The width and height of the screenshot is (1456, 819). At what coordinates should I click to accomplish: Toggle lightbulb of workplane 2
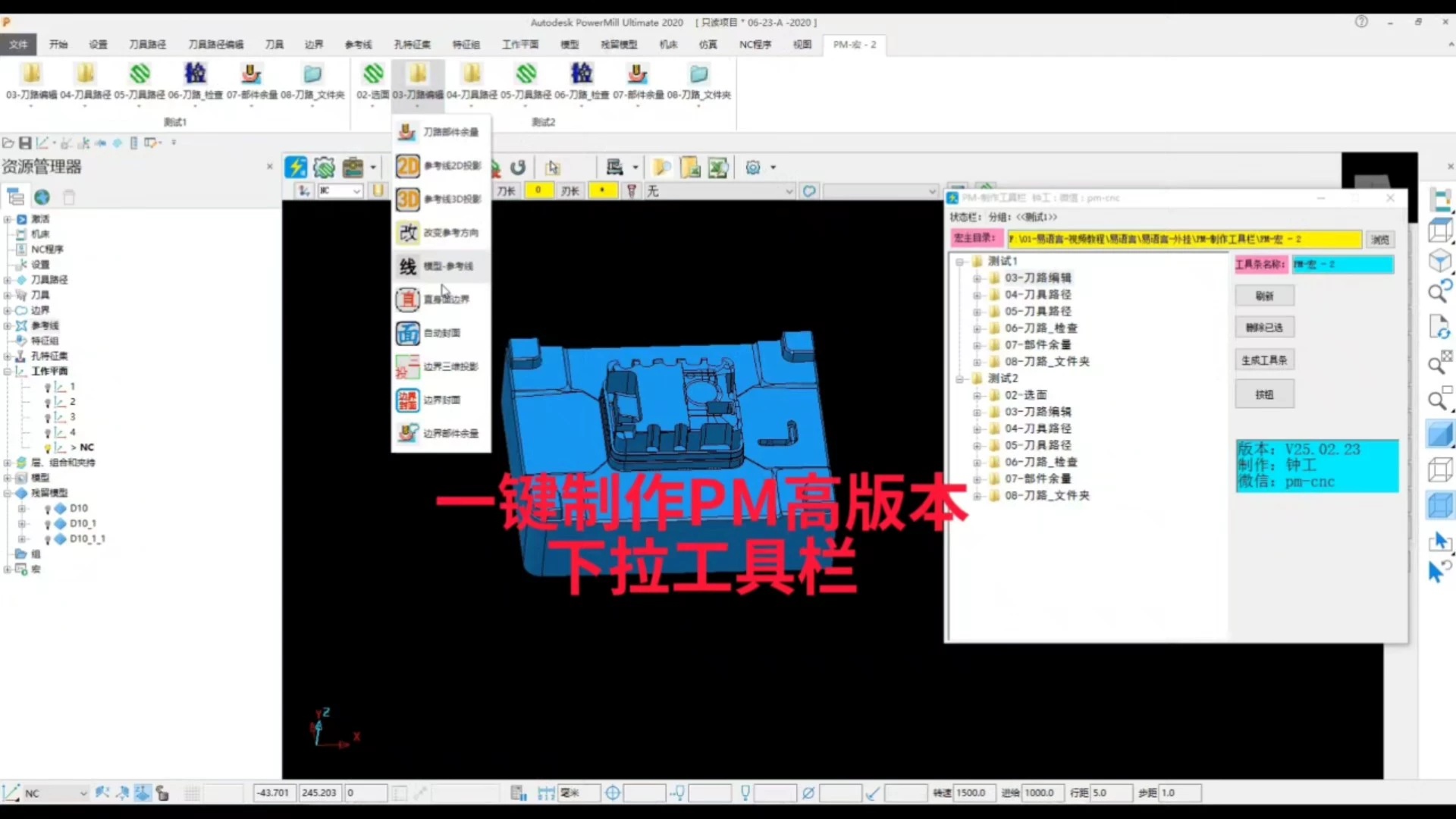(x=48, y=403)
